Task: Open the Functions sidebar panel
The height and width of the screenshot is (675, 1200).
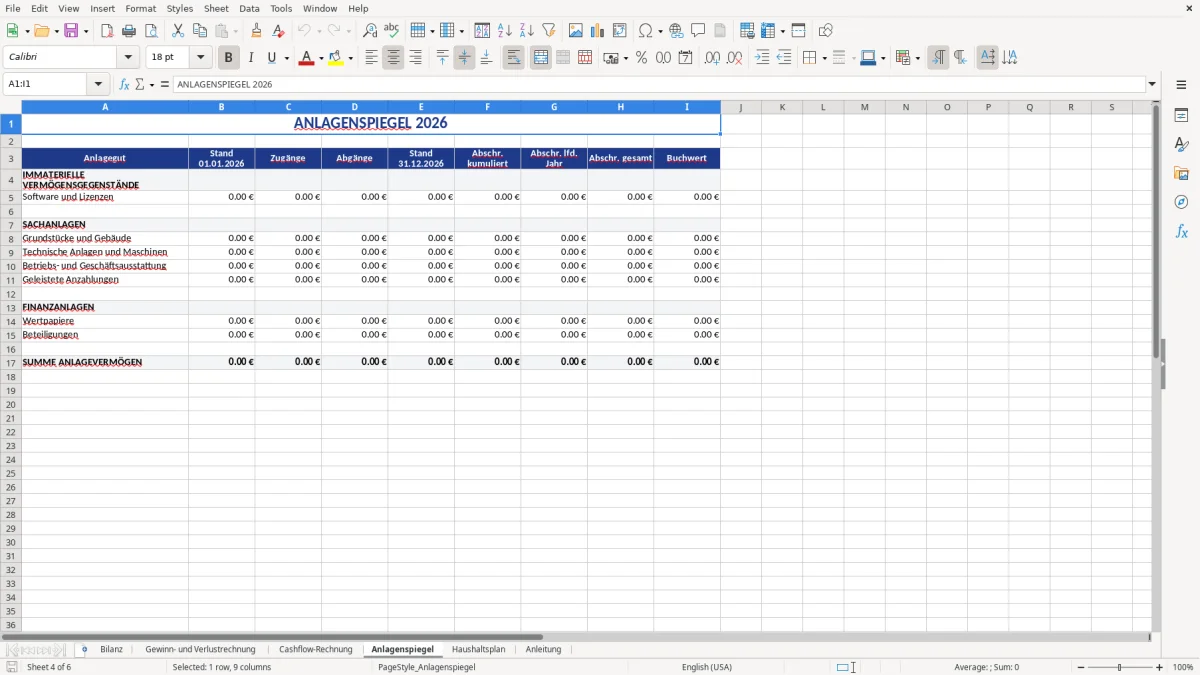Action: click(1182, 231)
